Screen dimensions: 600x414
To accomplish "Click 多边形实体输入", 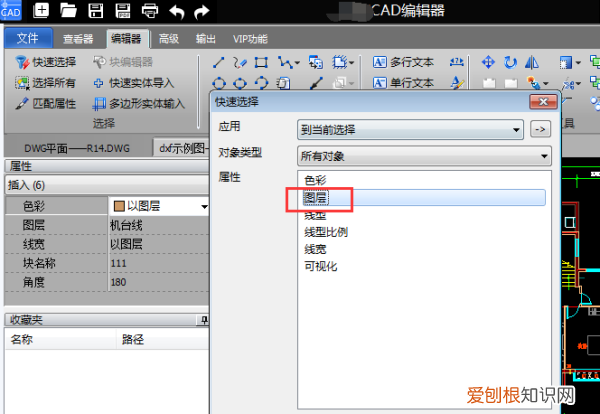I will [x=139, y=103].
